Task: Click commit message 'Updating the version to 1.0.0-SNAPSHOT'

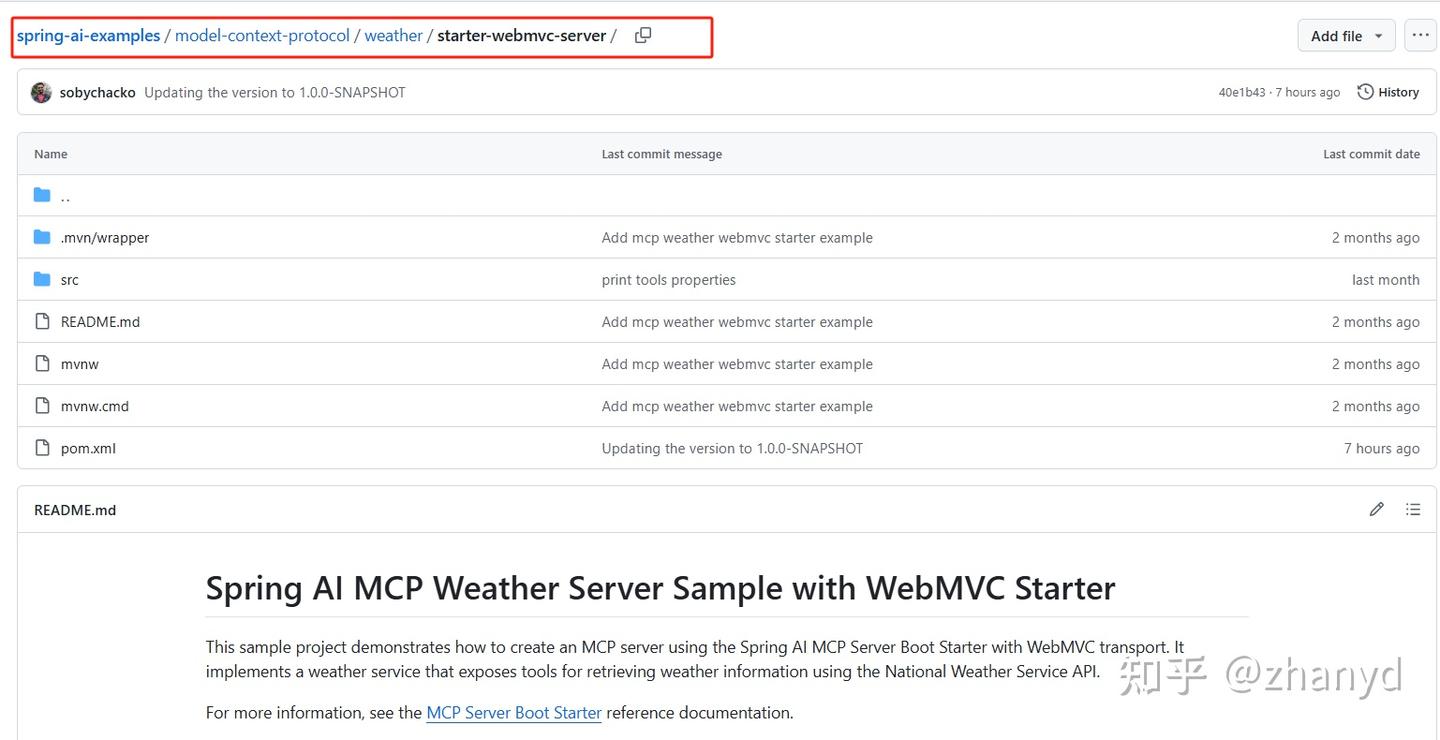Action: click(x=732, y=448)
